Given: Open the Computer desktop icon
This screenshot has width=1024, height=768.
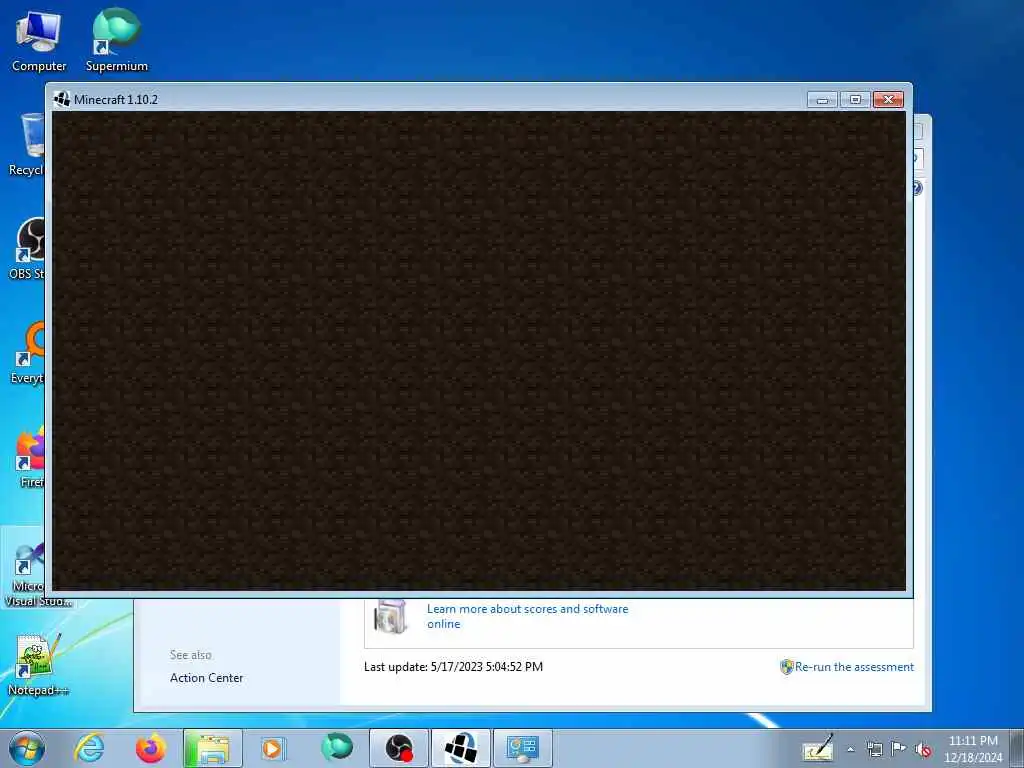Looking at the screenshot, I should [x=39, y=41].
